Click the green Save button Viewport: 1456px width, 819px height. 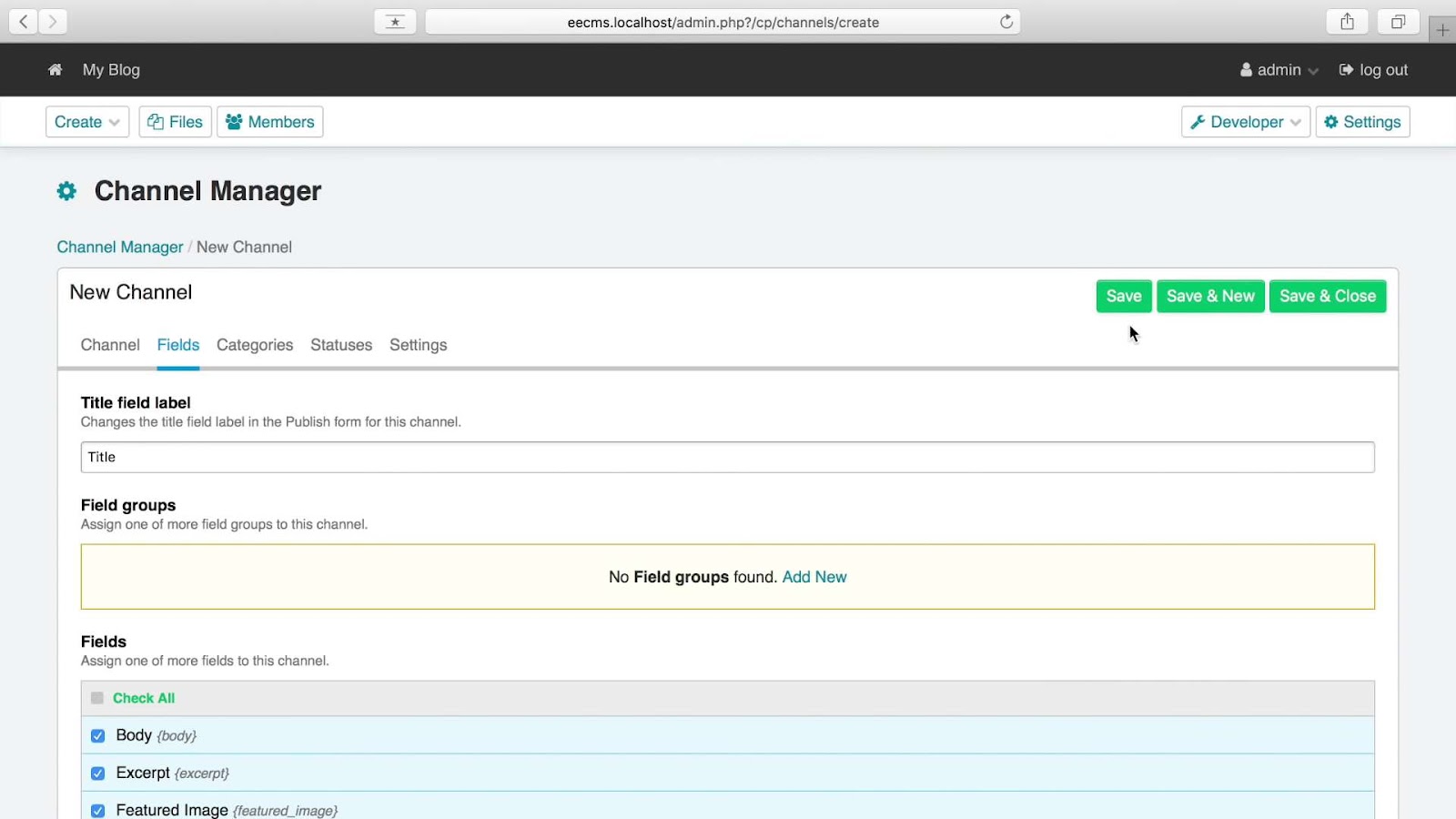click(x=1124, y=296)
